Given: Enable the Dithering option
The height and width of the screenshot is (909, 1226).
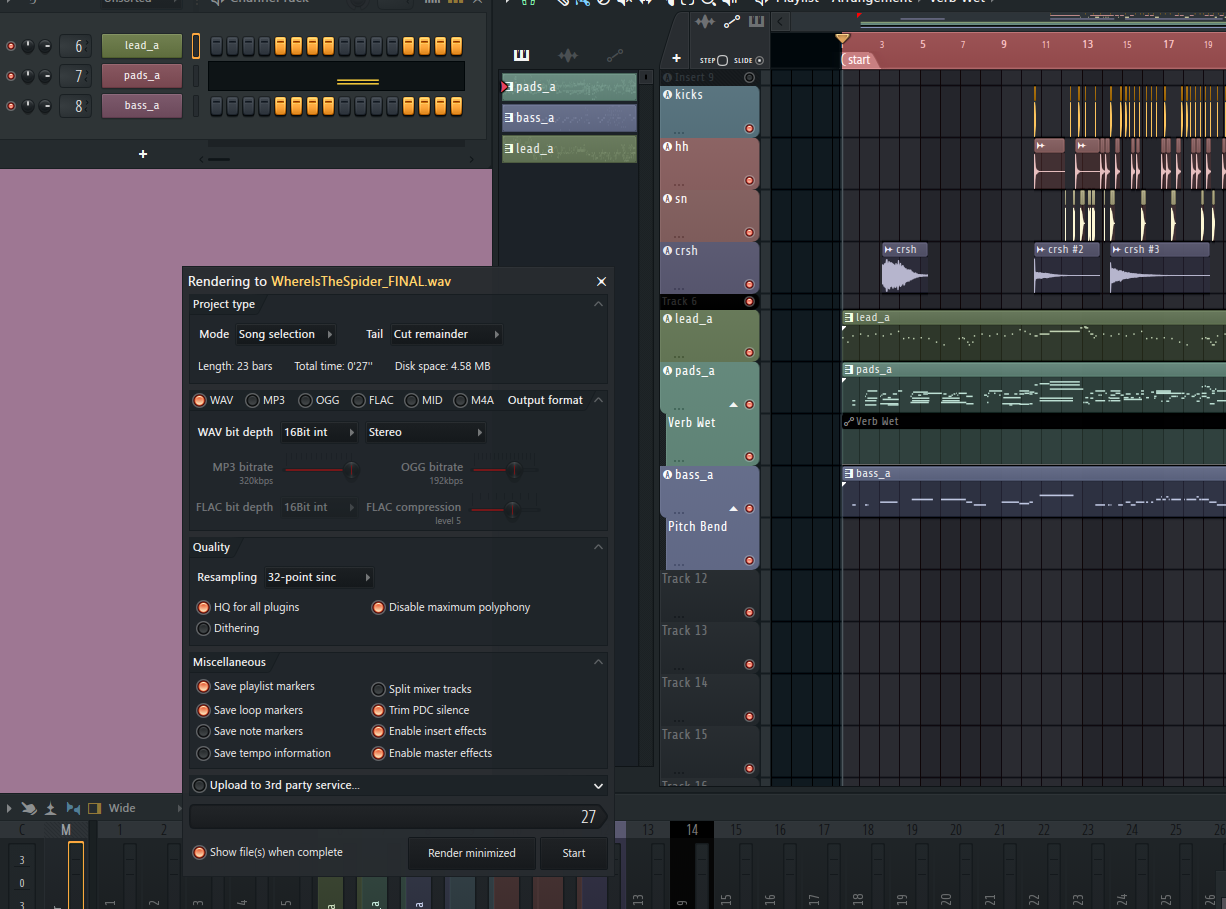Looking at the screenshot, I should point(204,629).
